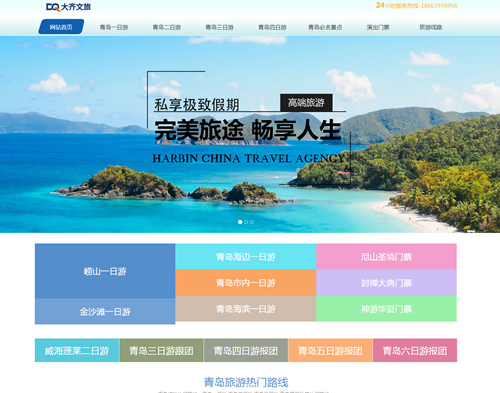Viewport: 500px width, 393px height.
Task: Click the pink 尼山圣境门票 tile
Action: pos(386,257)
